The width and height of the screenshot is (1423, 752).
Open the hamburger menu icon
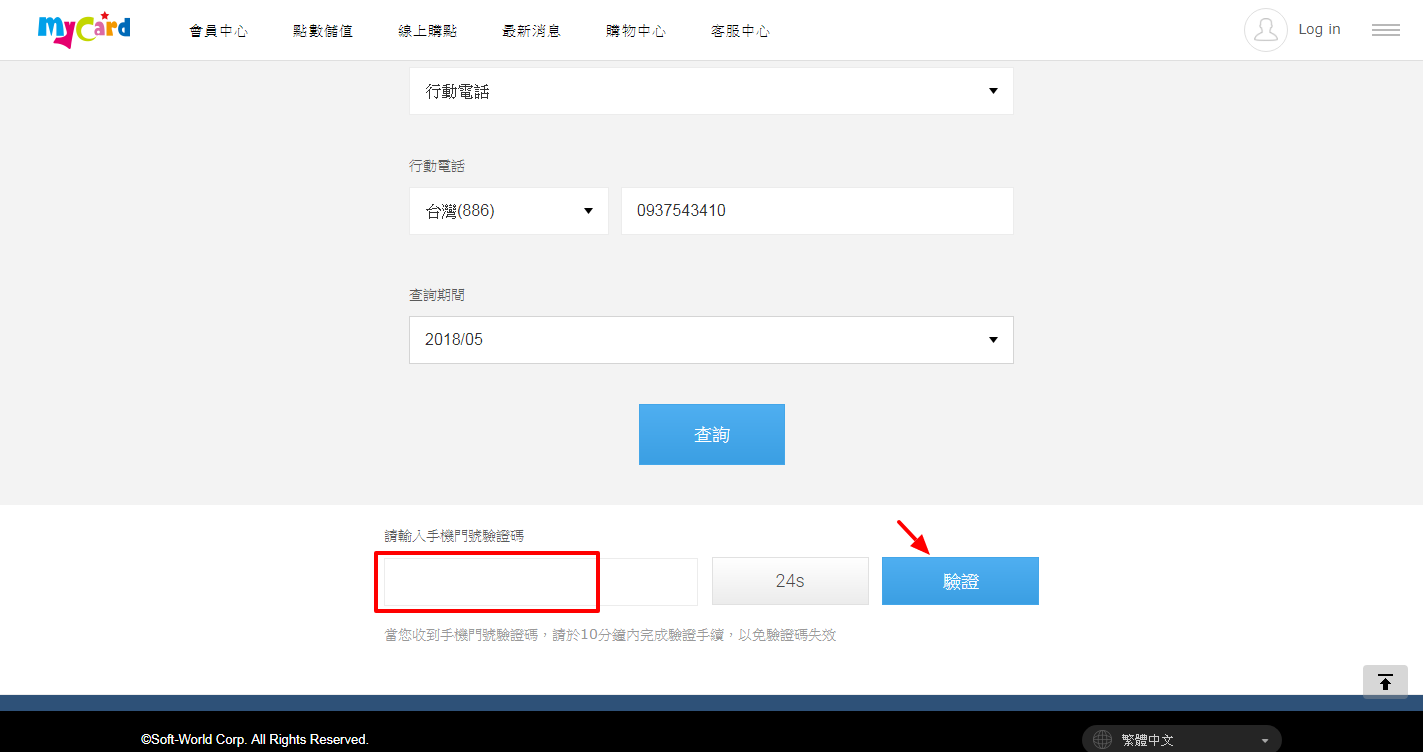click(1385, 30)
